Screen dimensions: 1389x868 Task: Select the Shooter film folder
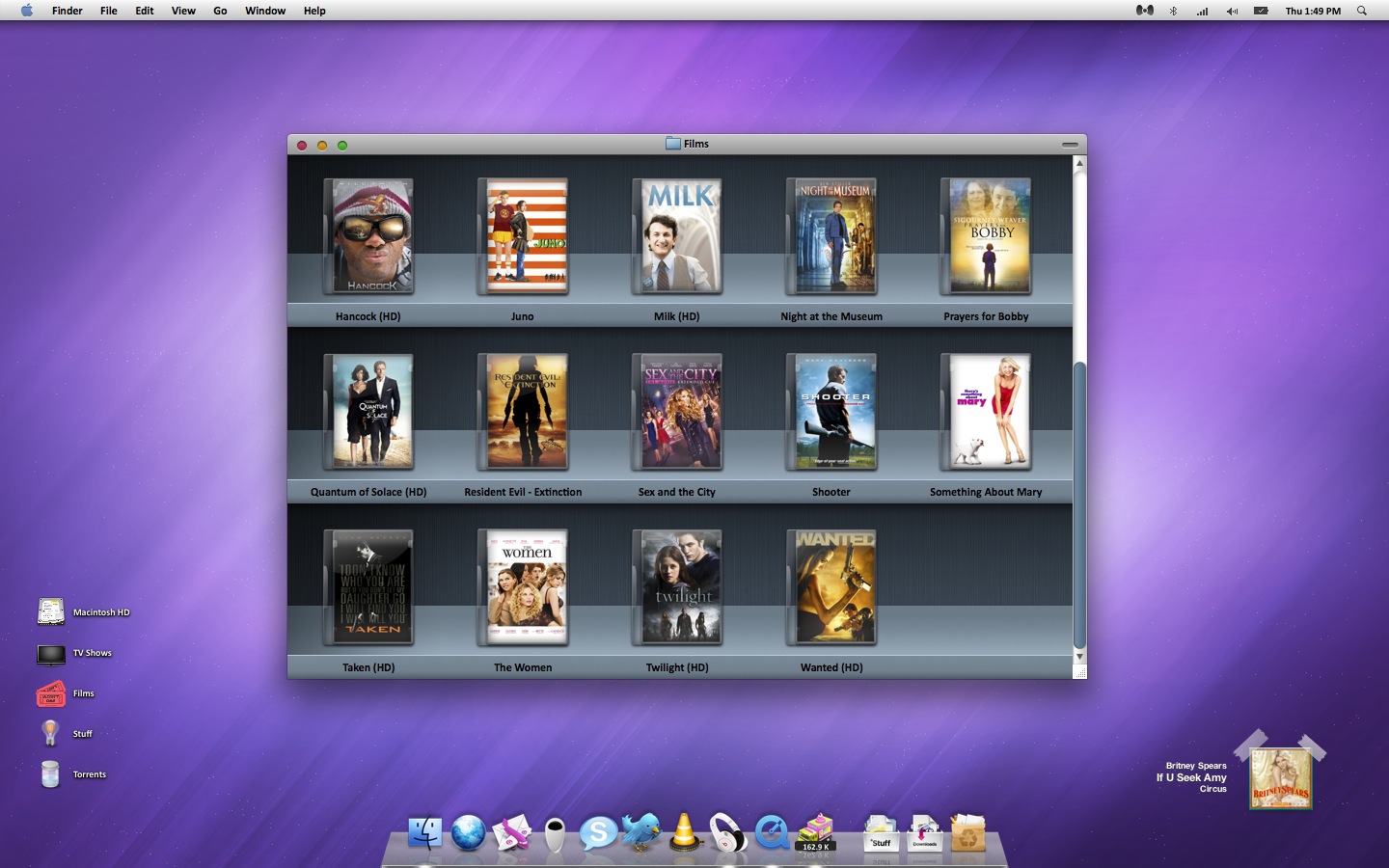point(831,413)
